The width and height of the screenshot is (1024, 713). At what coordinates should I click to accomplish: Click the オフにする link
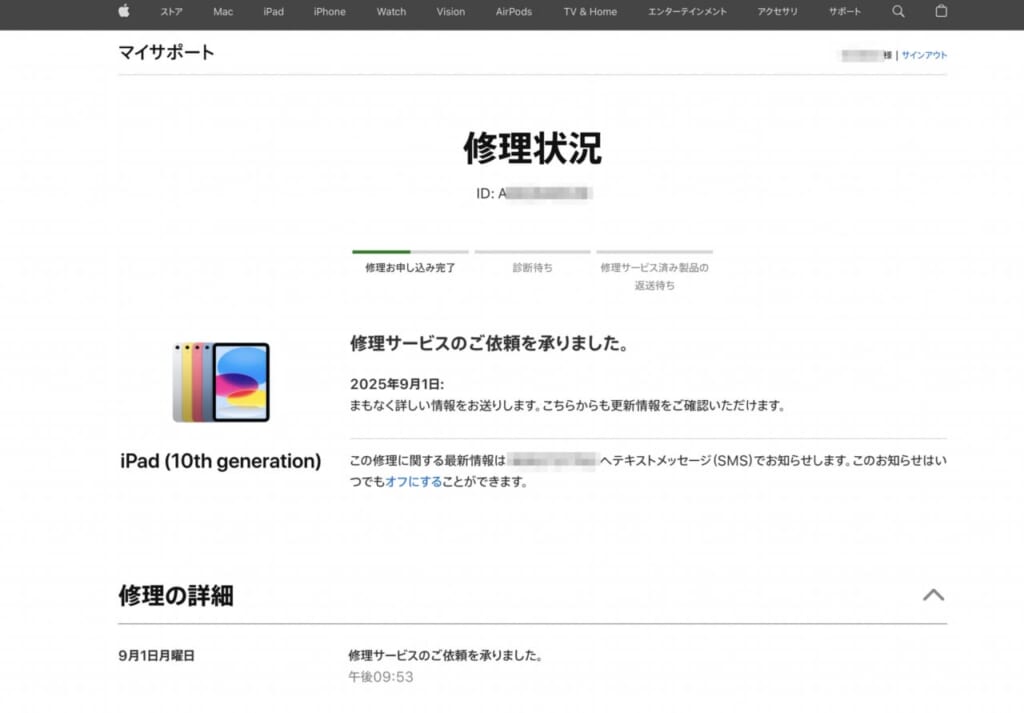(413, 482)
